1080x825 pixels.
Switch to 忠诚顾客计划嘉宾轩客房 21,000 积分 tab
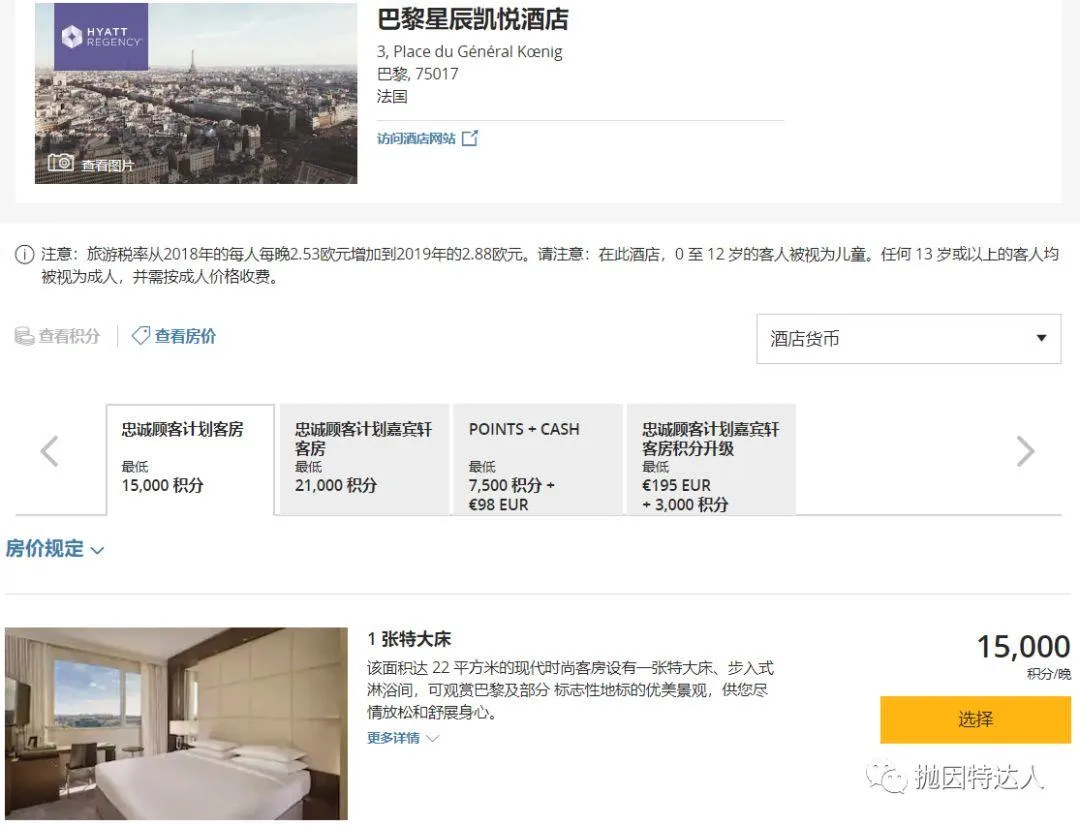[364, 459]
